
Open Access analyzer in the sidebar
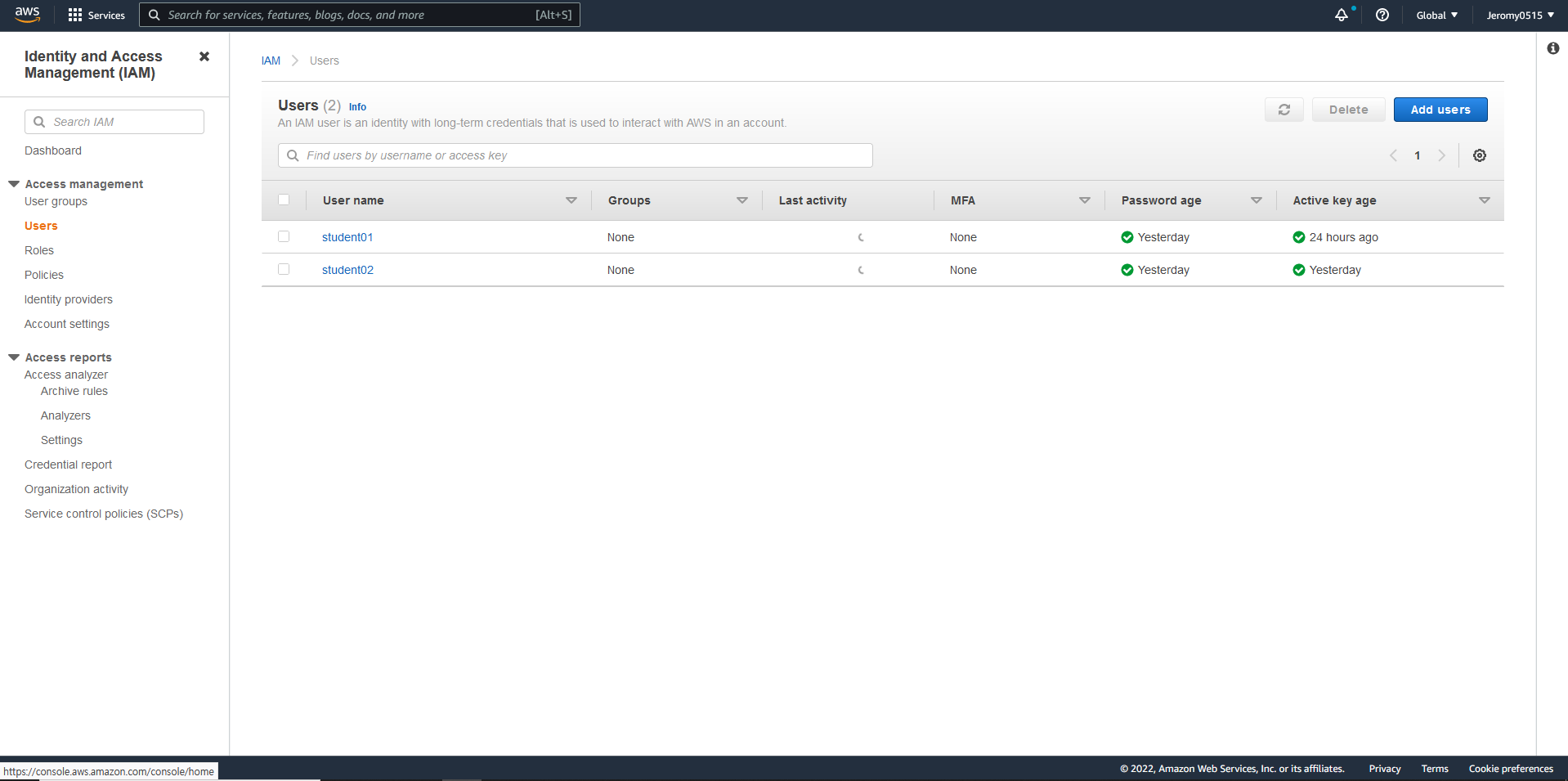[66, 375]
